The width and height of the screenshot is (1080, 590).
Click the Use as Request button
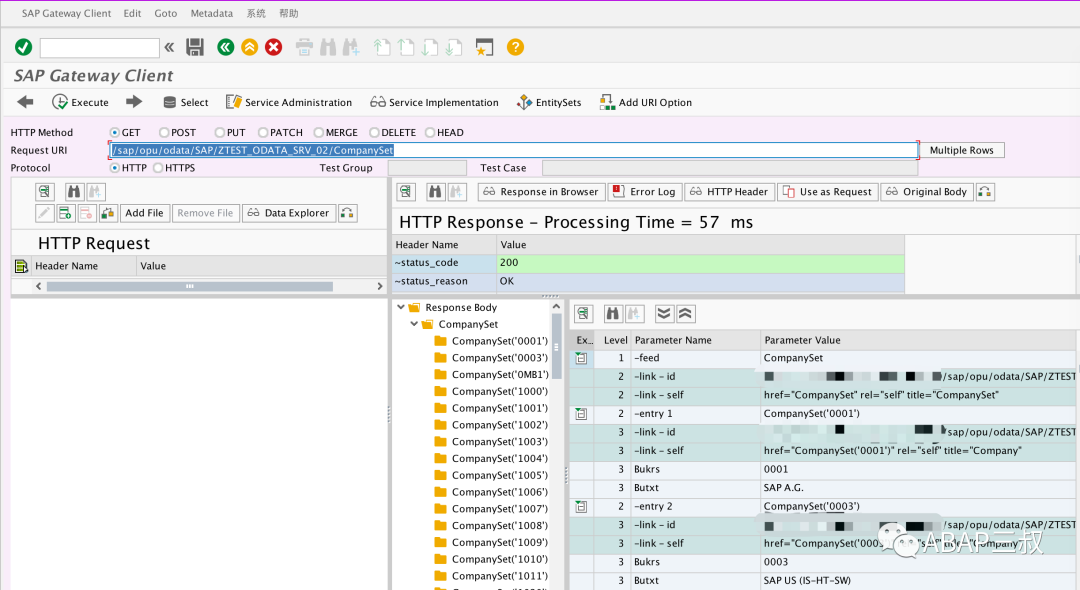click(x=828, y=191)
